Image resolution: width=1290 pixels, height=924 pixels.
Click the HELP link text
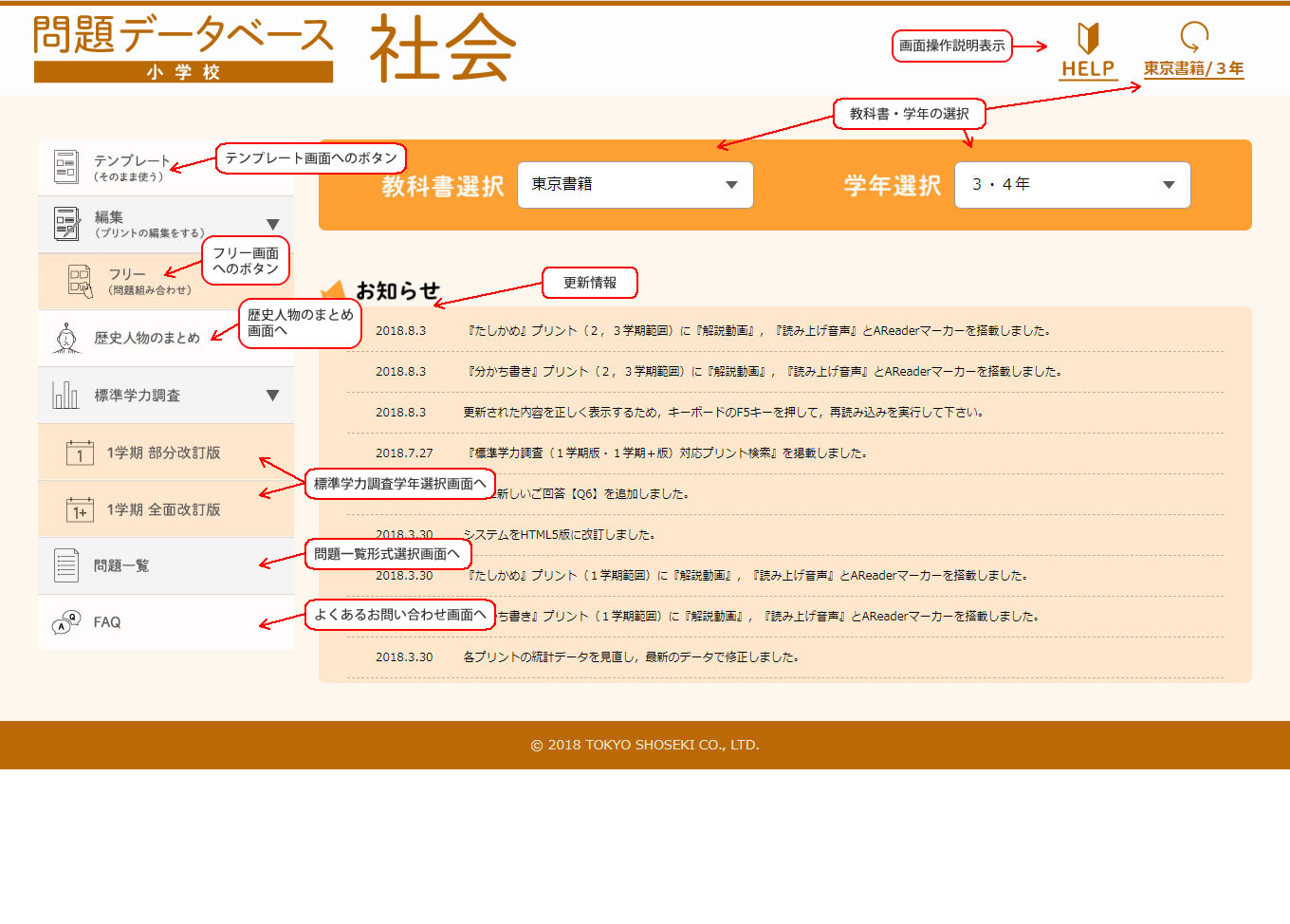[x=1088, y=69]
